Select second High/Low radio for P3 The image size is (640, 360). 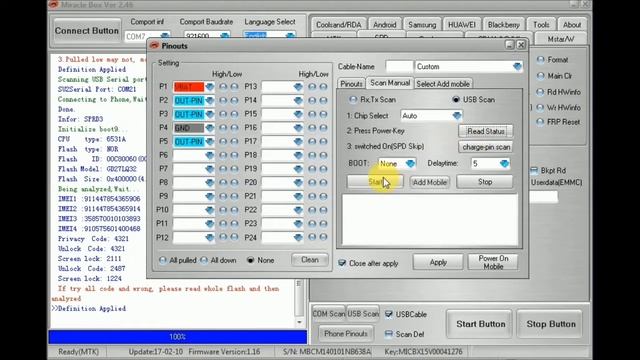pyautogui.click(x=234, y=114)
